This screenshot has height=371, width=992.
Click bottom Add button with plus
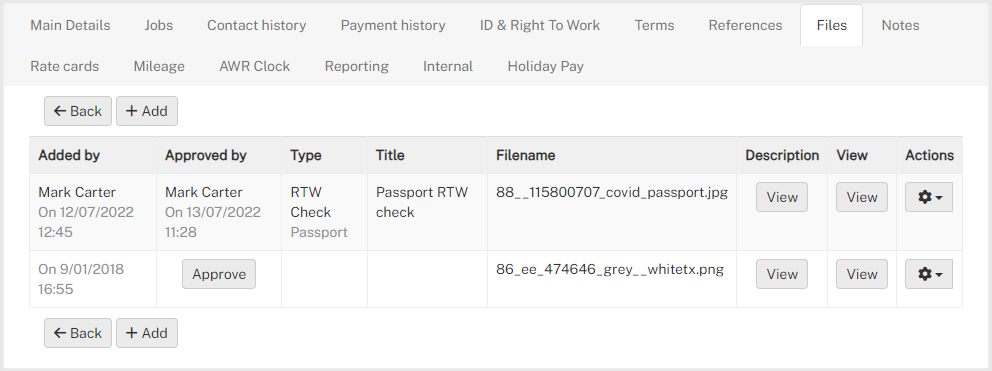(147, 333)
